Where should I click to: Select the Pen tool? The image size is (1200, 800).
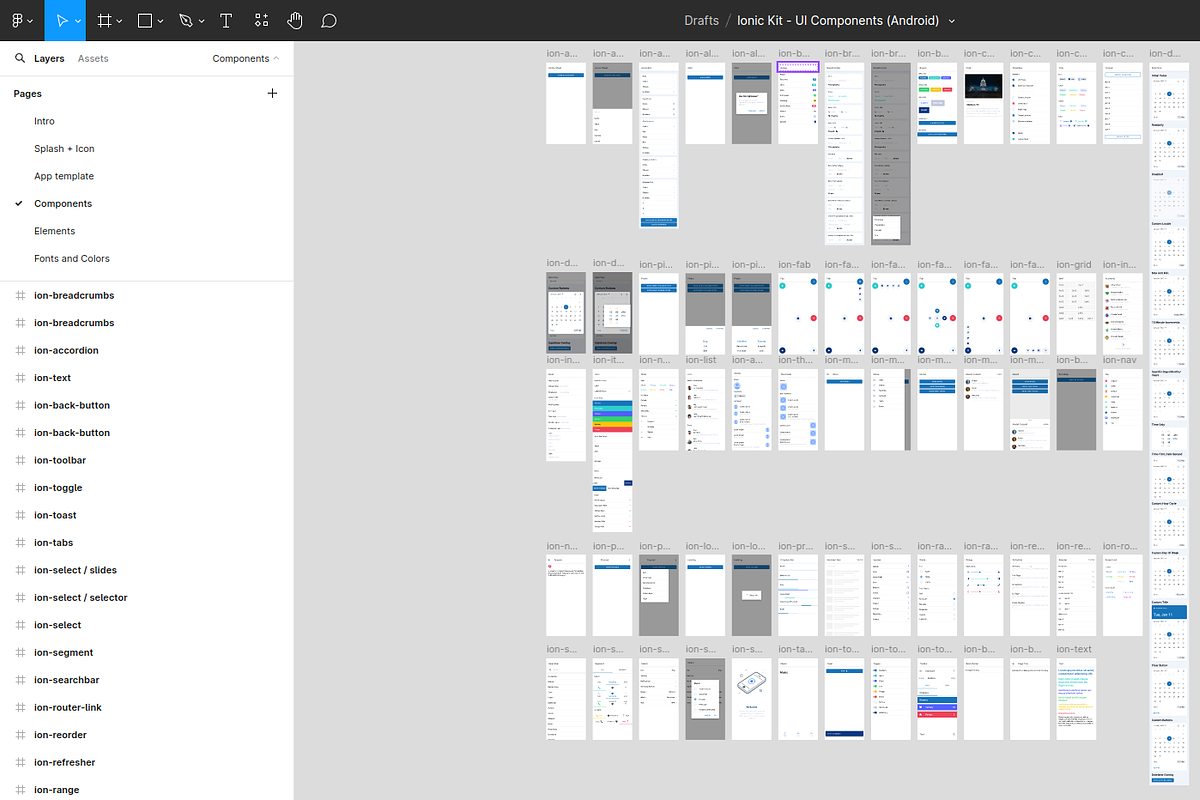pos(186,20)
